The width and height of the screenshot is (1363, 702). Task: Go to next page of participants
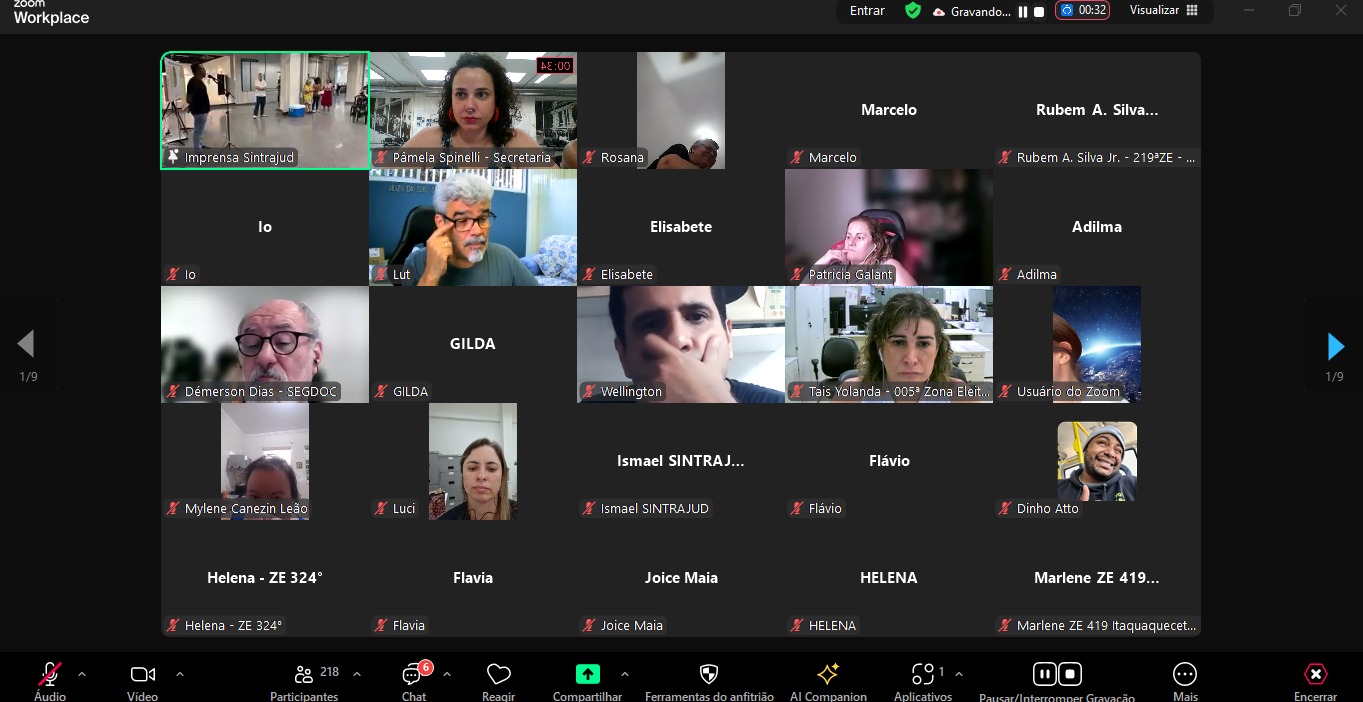tap(1335, 346)
